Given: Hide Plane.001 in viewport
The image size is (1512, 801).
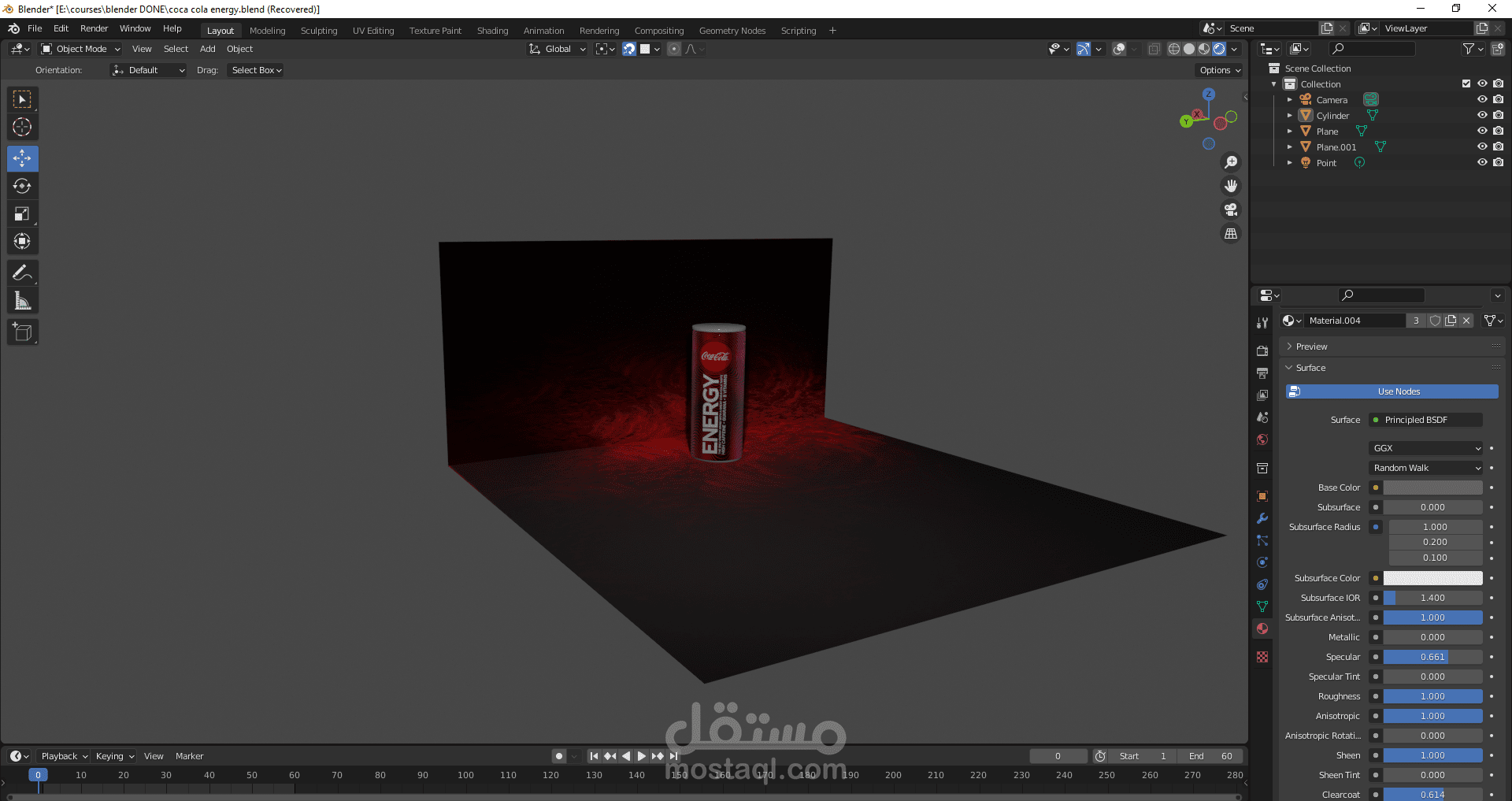Looking at the screenshot, I should pos(1482,147).
